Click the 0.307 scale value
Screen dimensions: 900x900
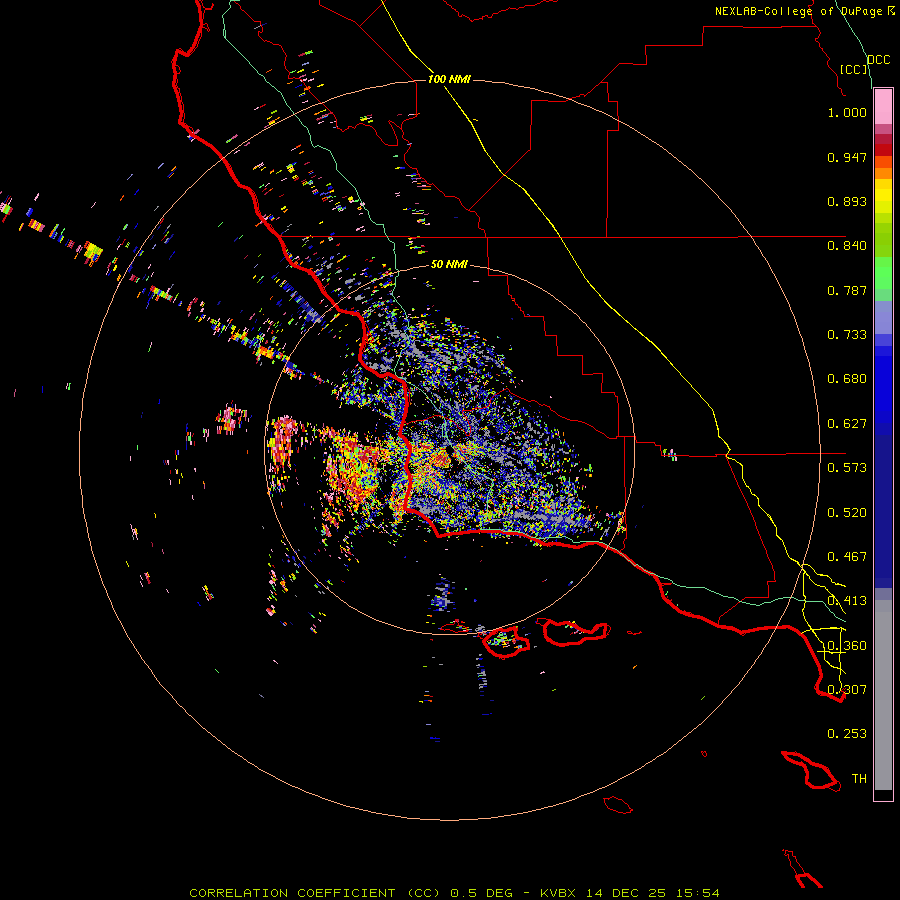pyautogui.click(x=847, y=690)
